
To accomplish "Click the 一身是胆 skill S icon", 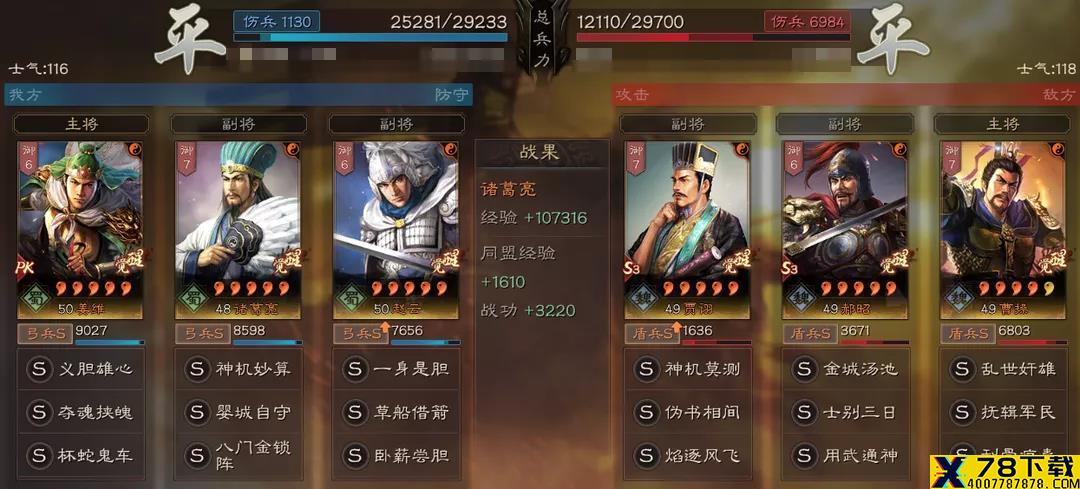I will 355,369.
